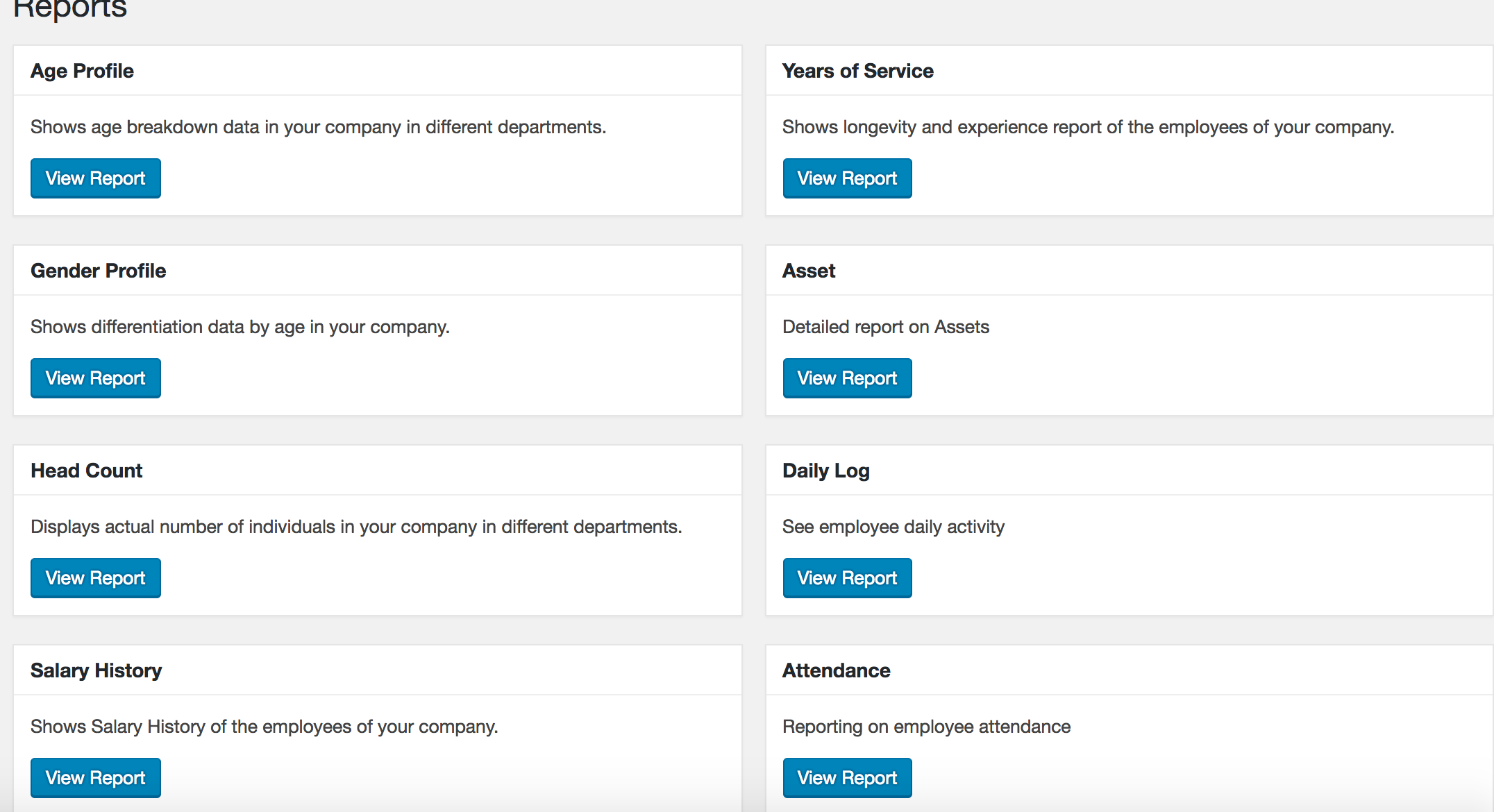The image size is (1494, 812).
Task: Click 'See employee daily activity' text
Action: [x=893, y=527]
